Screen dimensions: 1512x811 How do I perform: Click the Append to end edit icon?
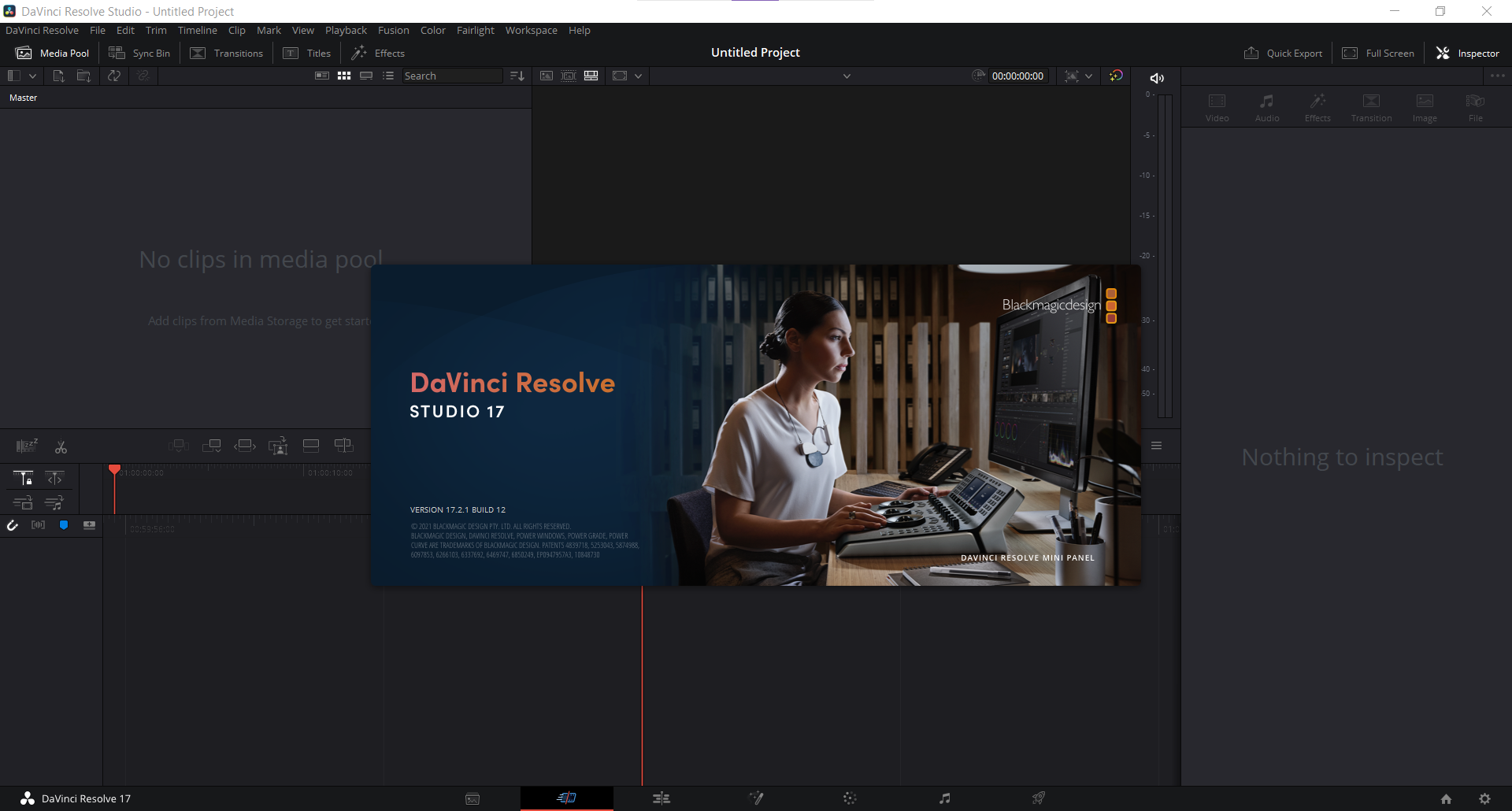(x=212, y=446)
